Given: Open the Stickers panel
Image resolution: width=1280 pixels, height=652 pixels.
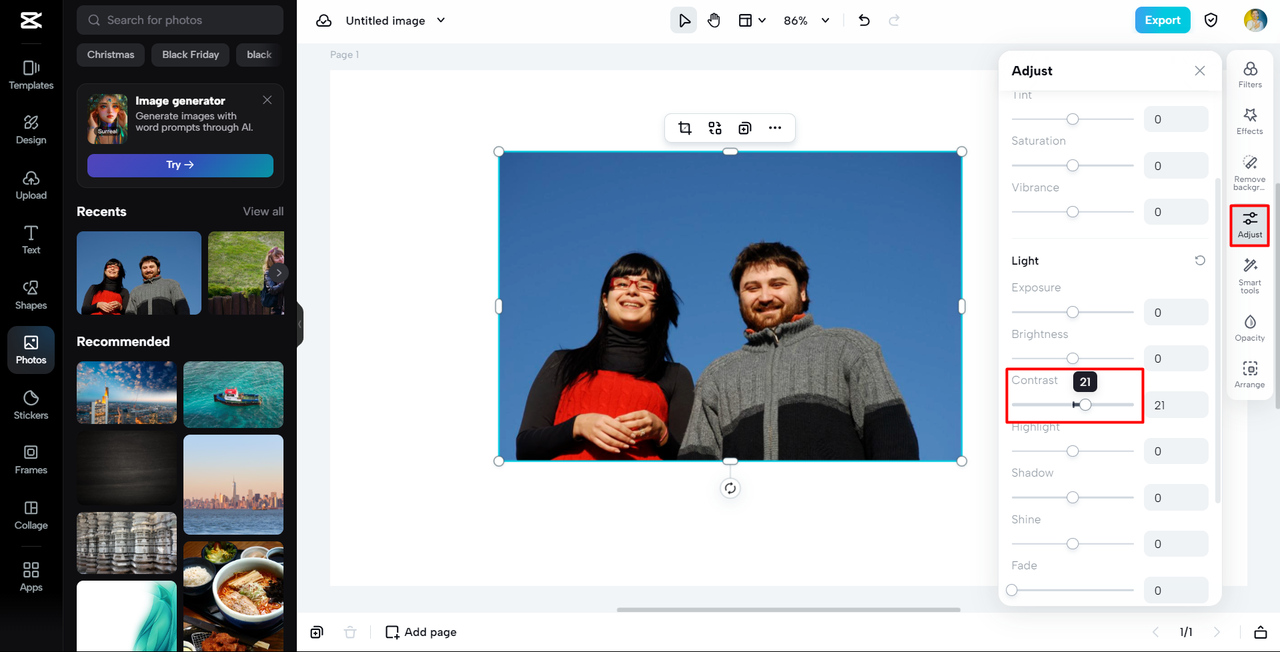Looking at the screenshot, I should click(30, 405).
